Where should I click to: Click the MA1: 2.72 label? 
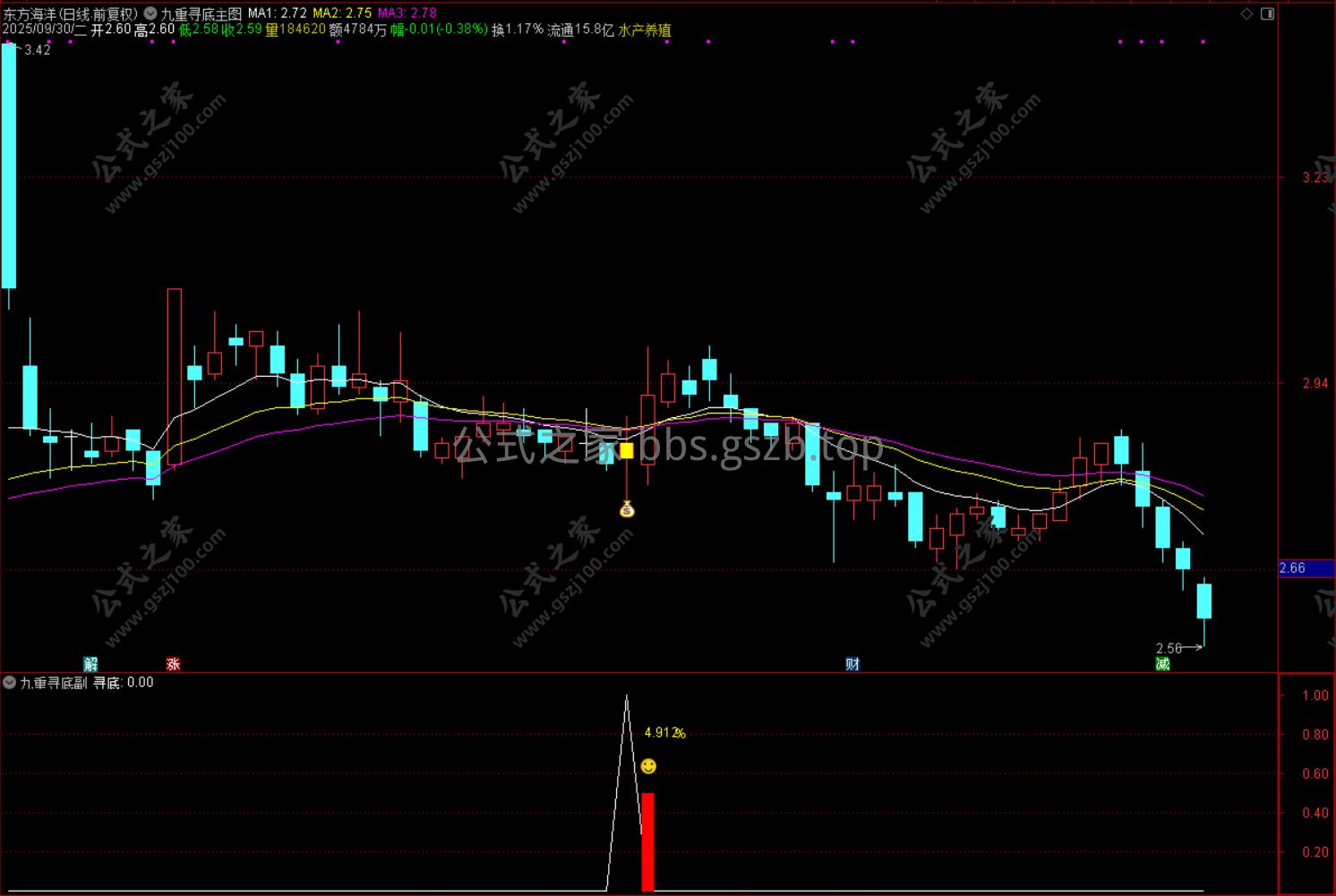[278, 13]
